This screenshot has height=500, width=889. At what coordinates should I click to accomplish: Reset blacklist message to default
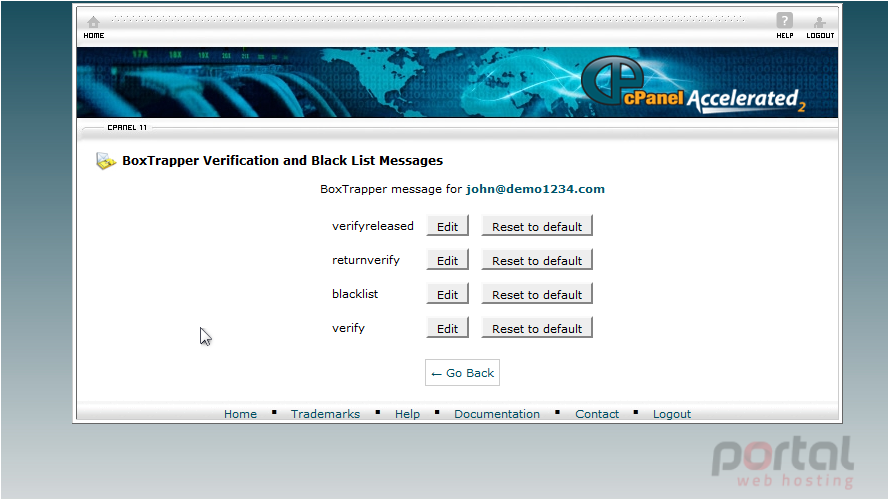pos(537,294)
